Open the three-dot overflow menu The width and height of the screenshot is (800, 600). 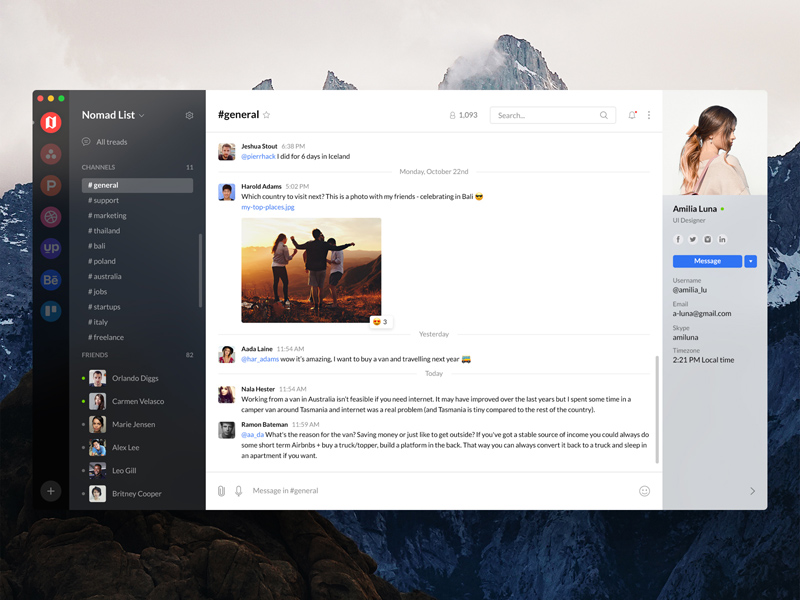pos(649,115)
